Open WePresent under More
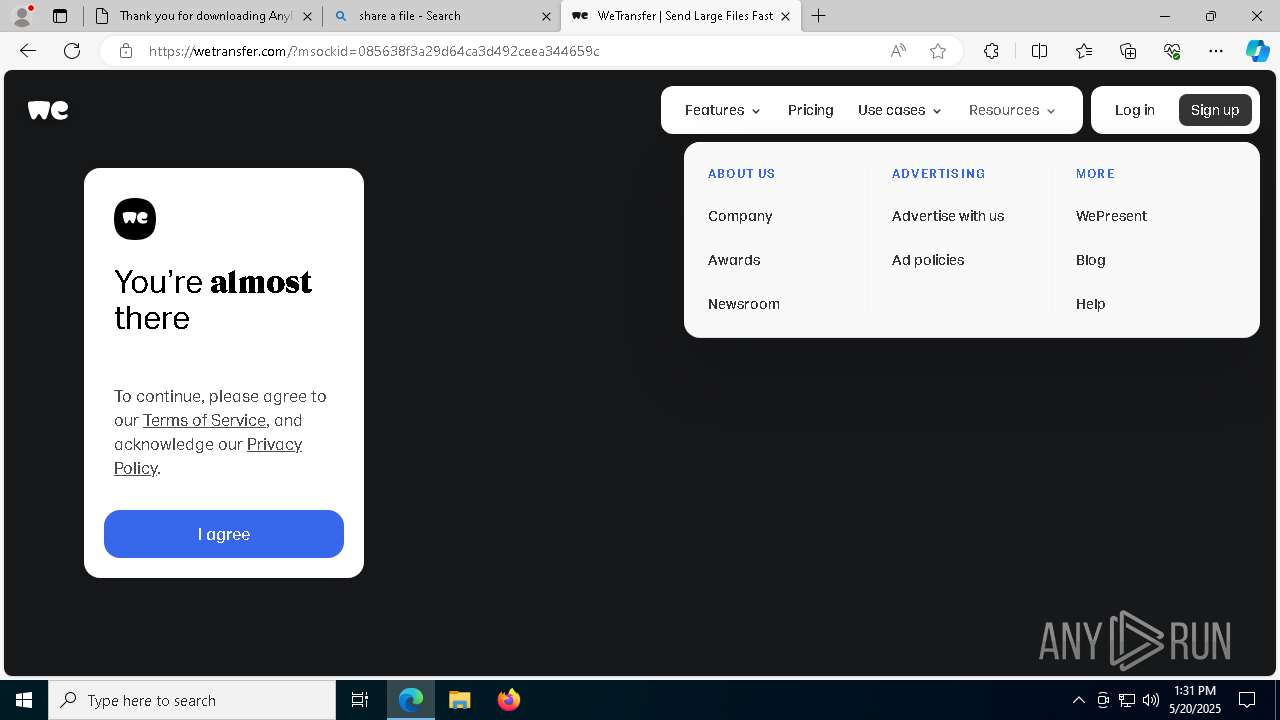This screenshot has height=720, width=1280. tap(1111, 216)
